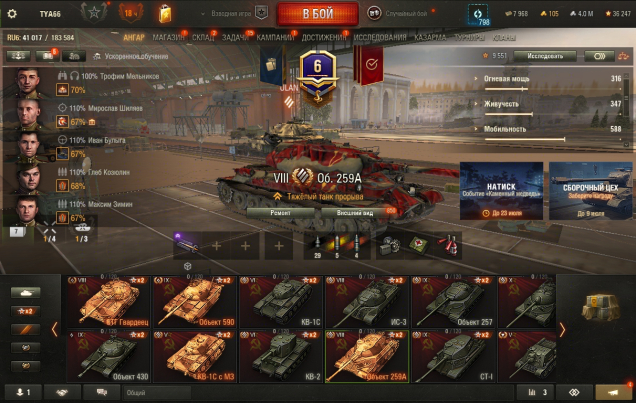Click the installed purple equipment slot
Image resolution: width=636 pixels, height=403 pixels.
click(x=187, y=245)
